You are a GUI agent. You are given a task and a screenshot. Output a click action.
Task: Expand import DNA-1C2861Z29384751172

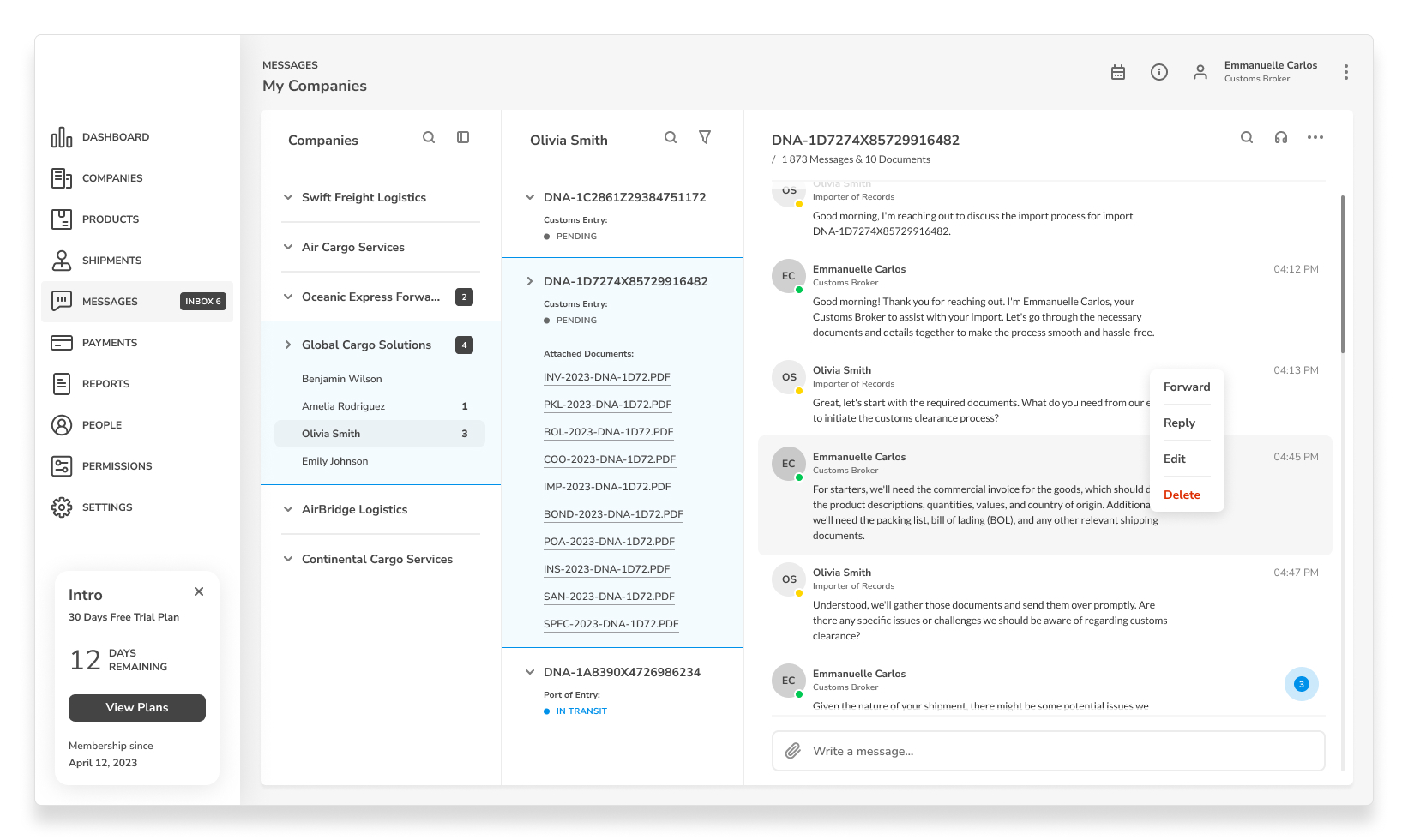point(530,197)
